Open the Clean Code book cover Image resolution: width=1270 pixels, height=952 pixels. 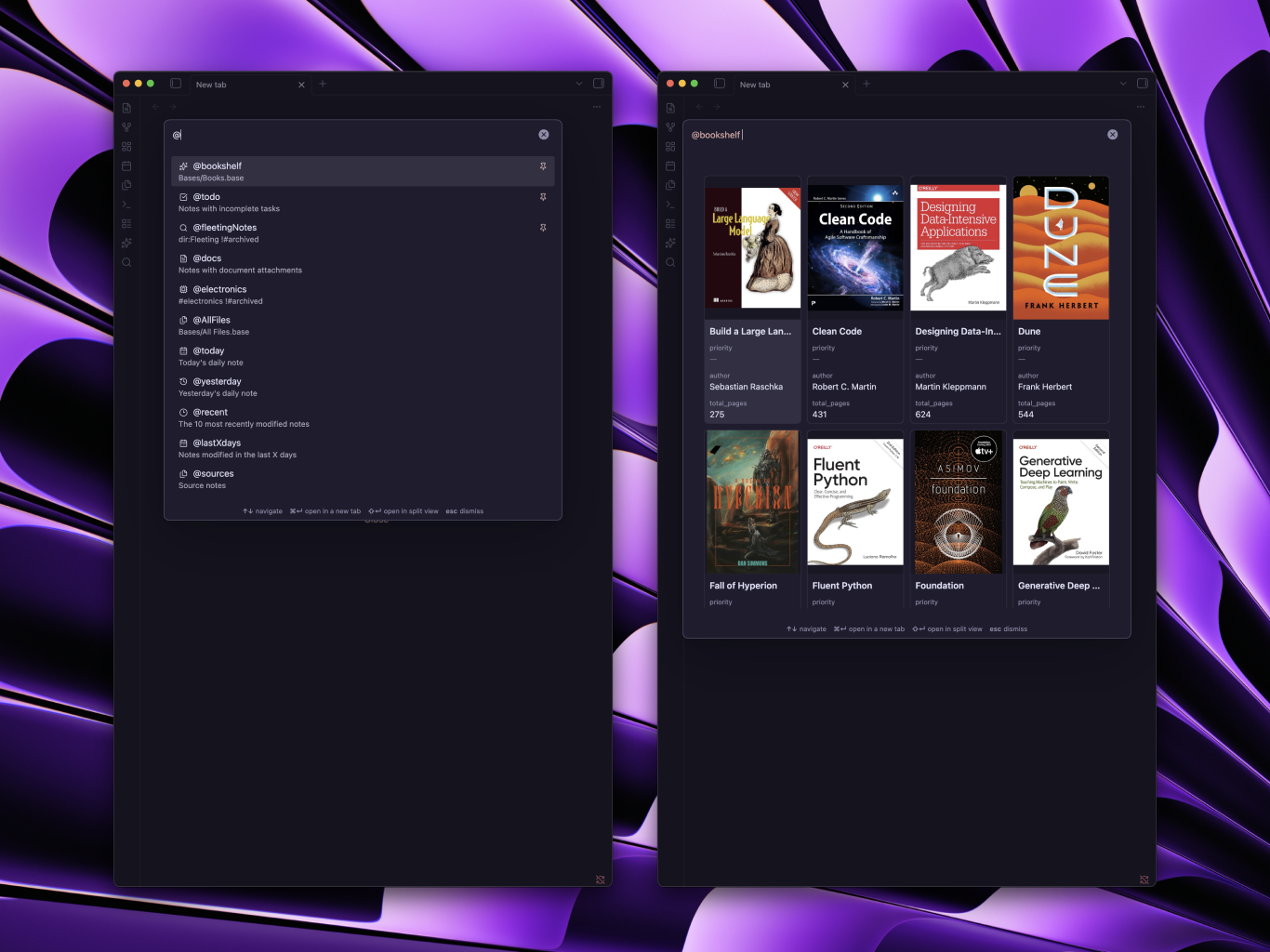(855, 247)
